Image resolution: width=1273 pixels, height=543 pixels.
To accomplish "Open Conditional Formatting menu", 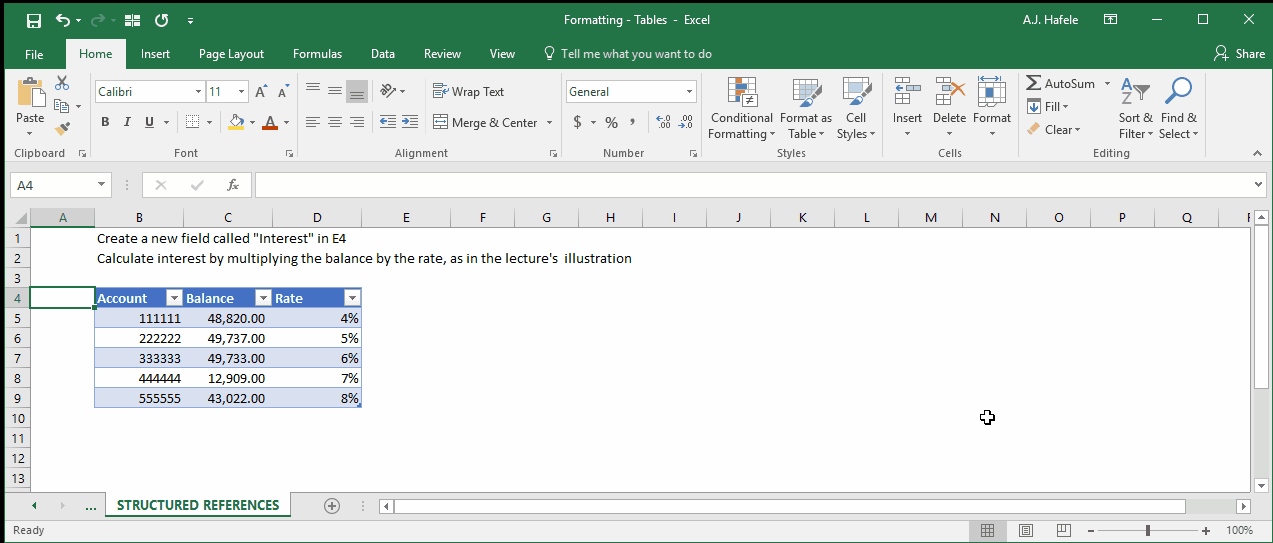I will pyautogui.click(x=741, y=109).
